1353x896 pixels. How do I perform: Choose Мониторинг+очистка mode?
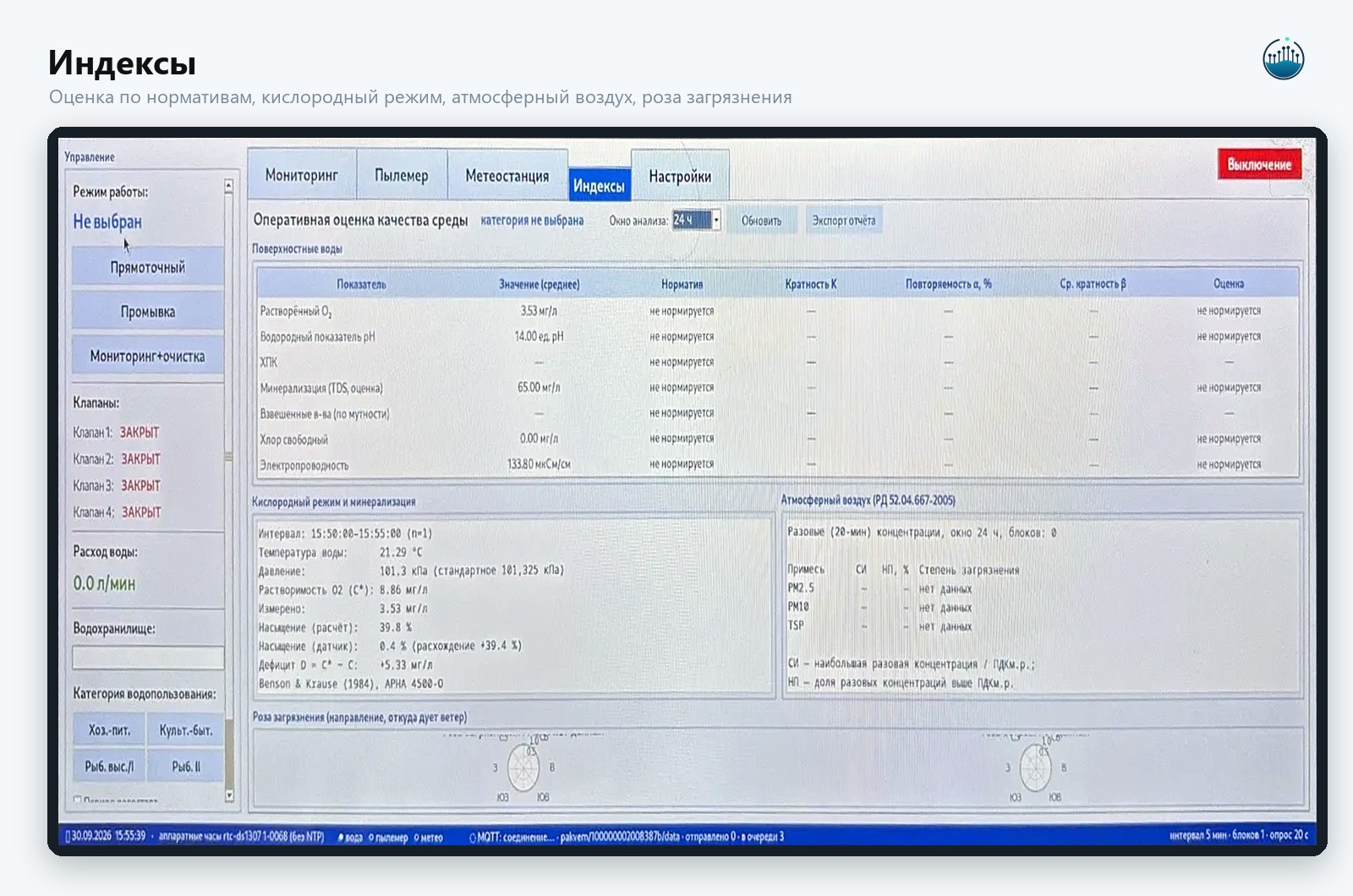(148, 356)
